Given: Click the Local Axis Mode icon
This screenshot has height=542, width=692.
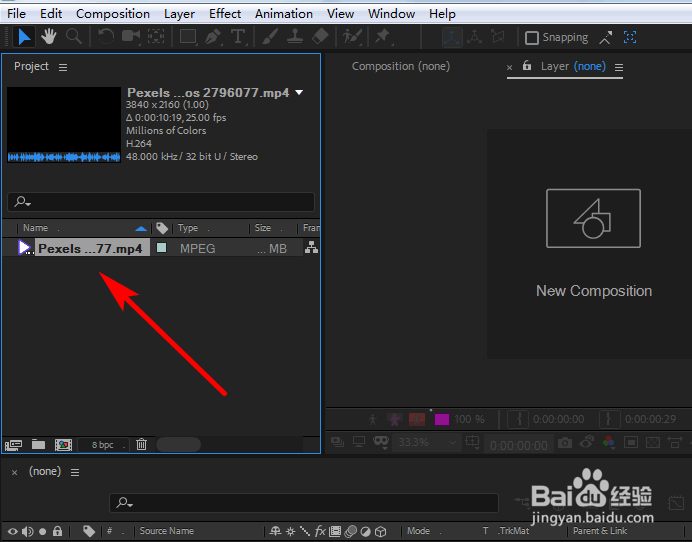Looking at the screenshot, I should click(x=452, y=37).
